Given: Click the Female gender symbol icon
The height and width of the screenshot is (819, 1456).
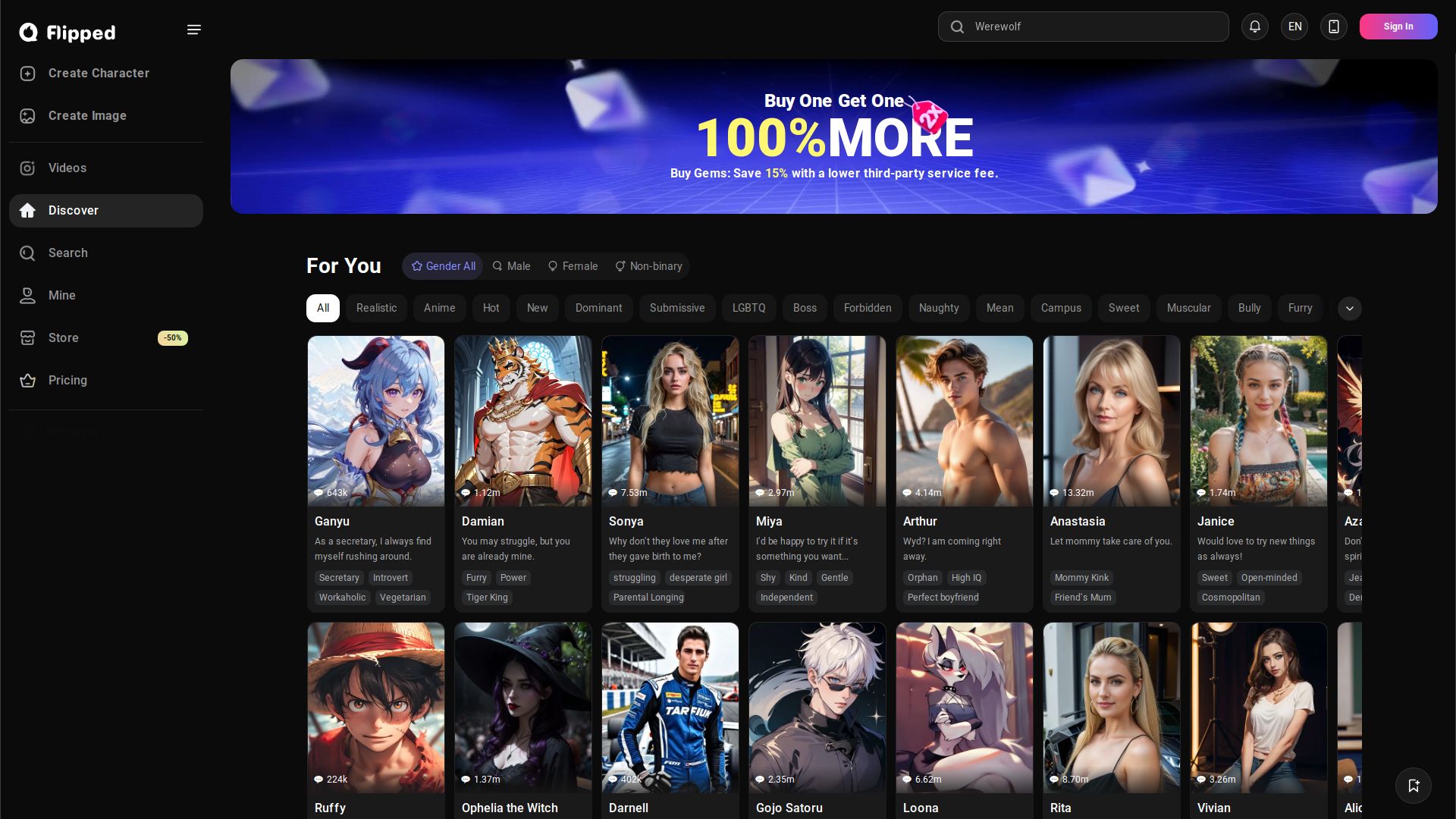Looking at the screenshot, I should [553, 266].
